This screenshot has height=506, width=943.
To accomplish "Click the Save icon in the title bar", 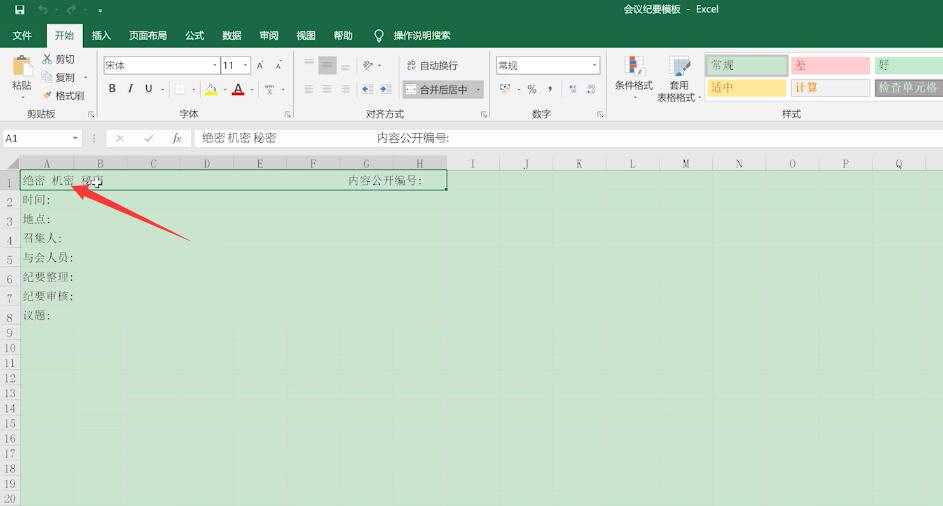I will pyautogui.click(x=20, y=10).
